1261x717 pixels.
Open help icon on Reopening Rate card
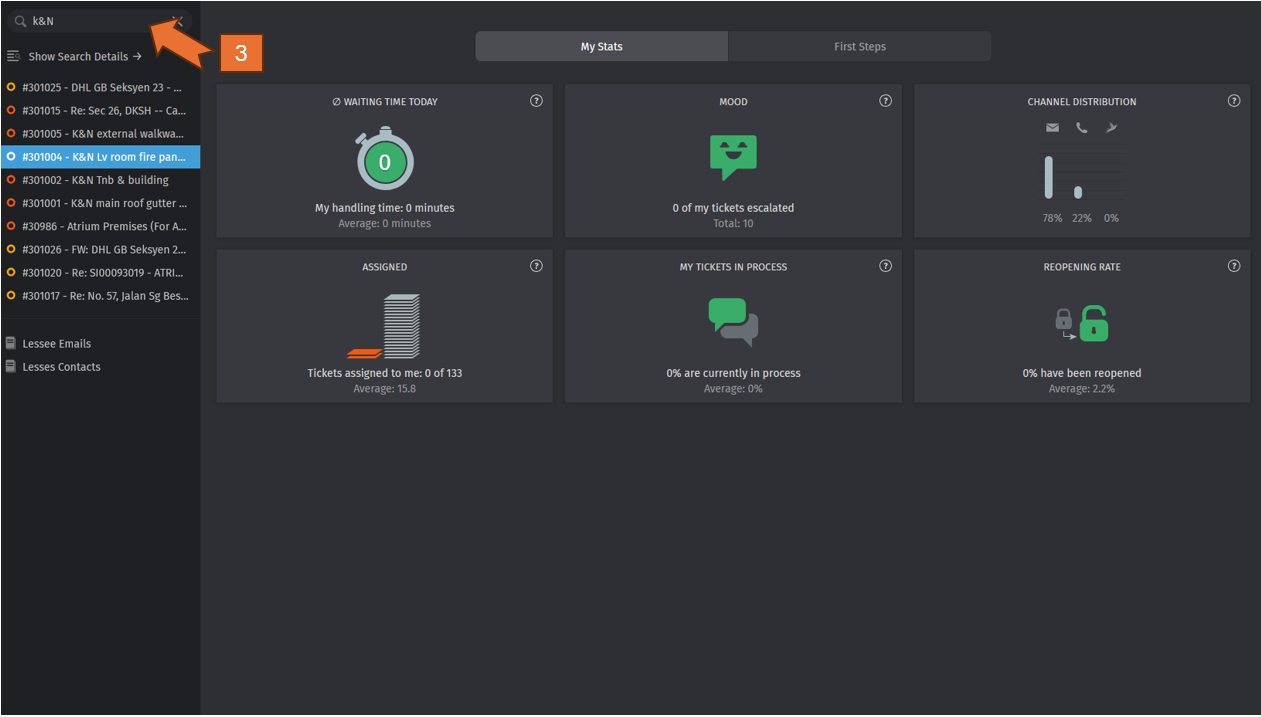pos(1234,266)
